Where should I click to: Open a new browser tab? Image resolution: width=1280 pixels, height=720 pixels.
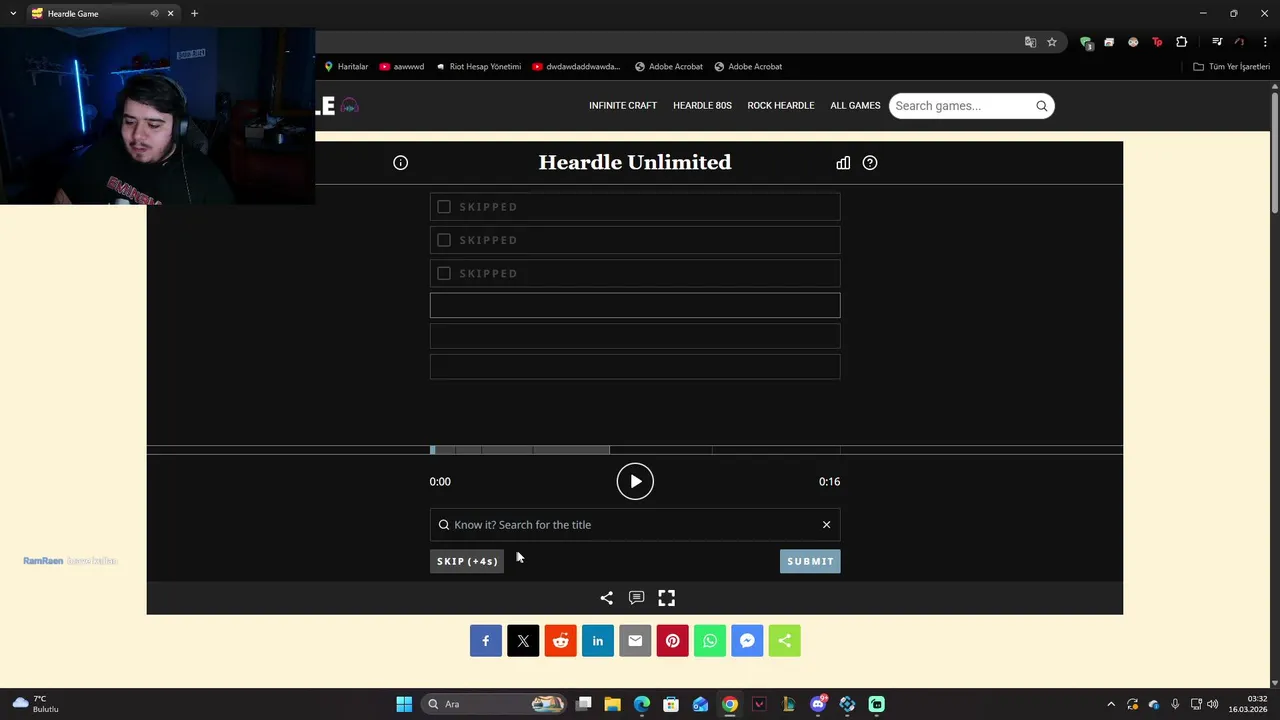pyautogui.click(x=194, y=14)
